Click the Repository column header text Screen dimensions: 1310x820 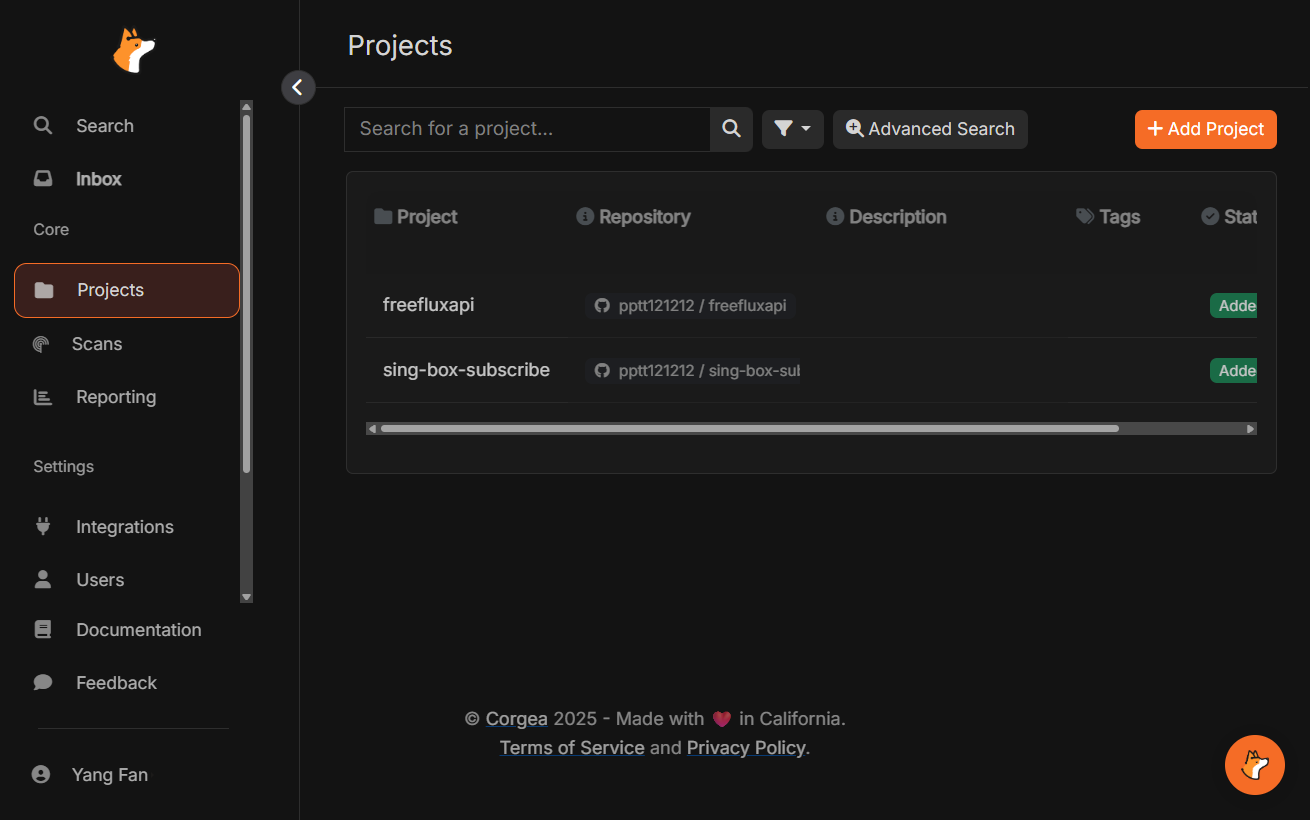click(x=645, y=217)
